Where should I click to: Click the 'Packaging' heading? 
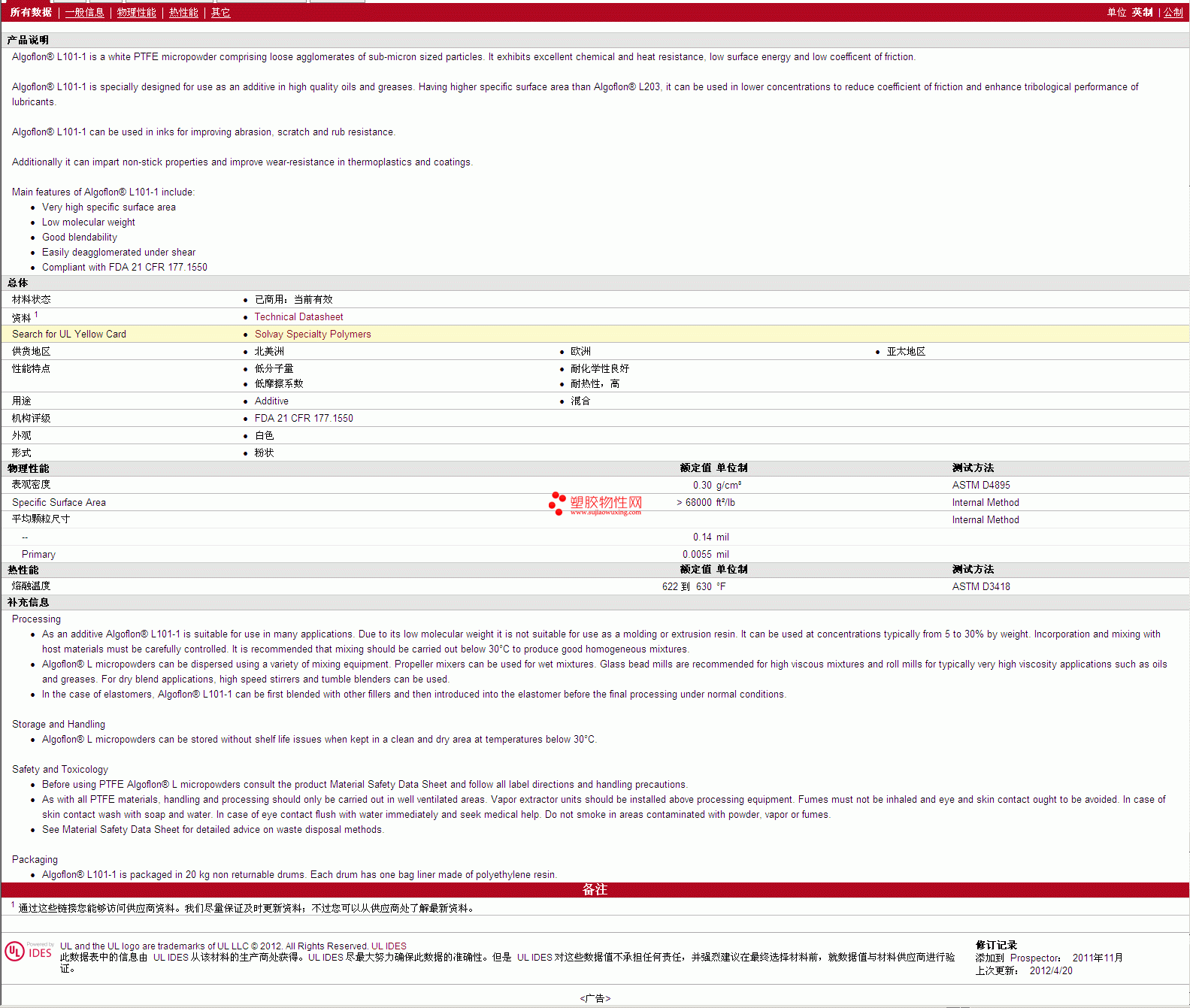[35, 859]
